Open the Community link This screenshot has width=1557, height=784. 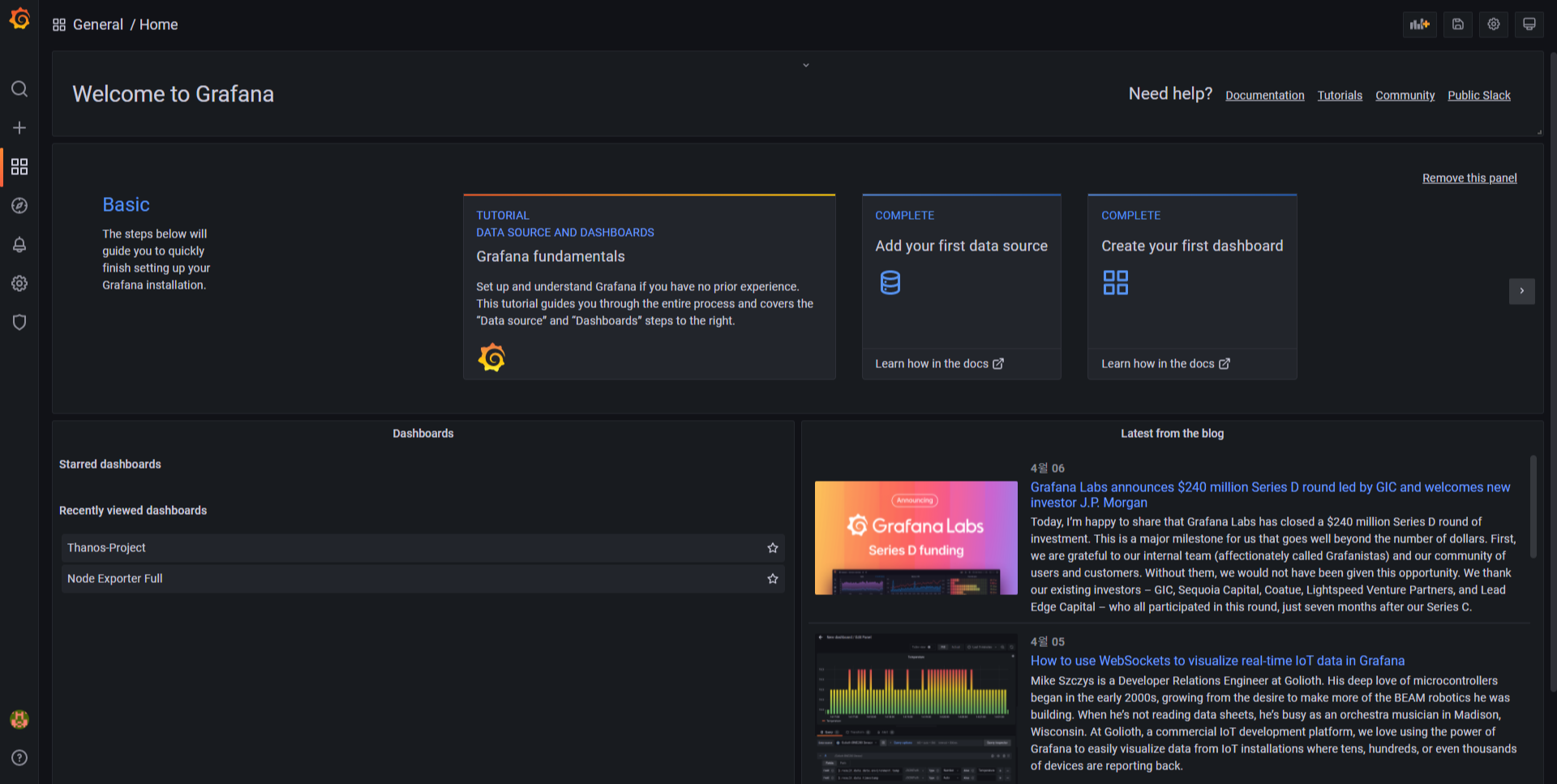pos(1405,96)
